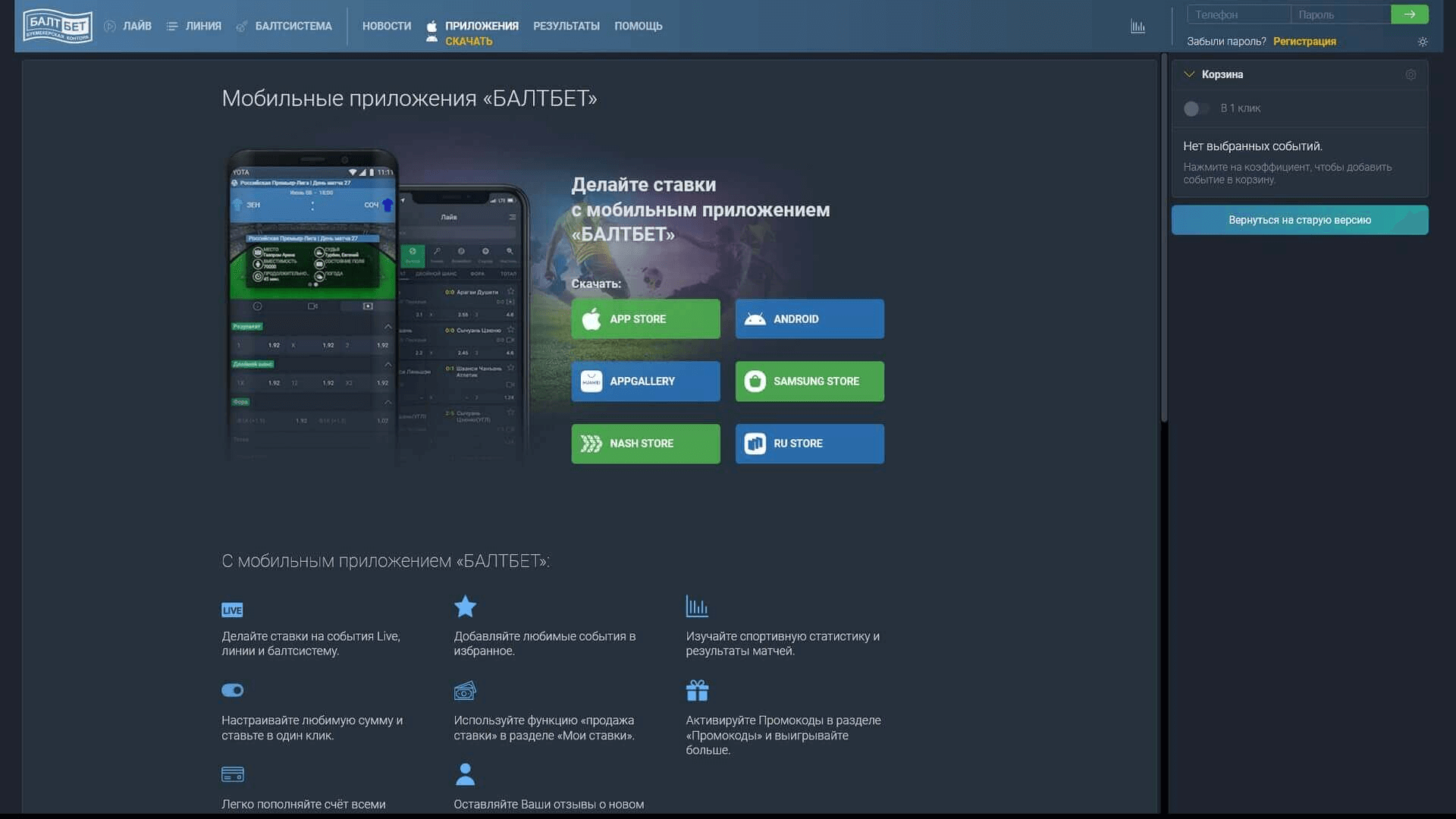Click the Скачать: label above store buttons
Viewport: 1456px width, 819px height.
596,284
